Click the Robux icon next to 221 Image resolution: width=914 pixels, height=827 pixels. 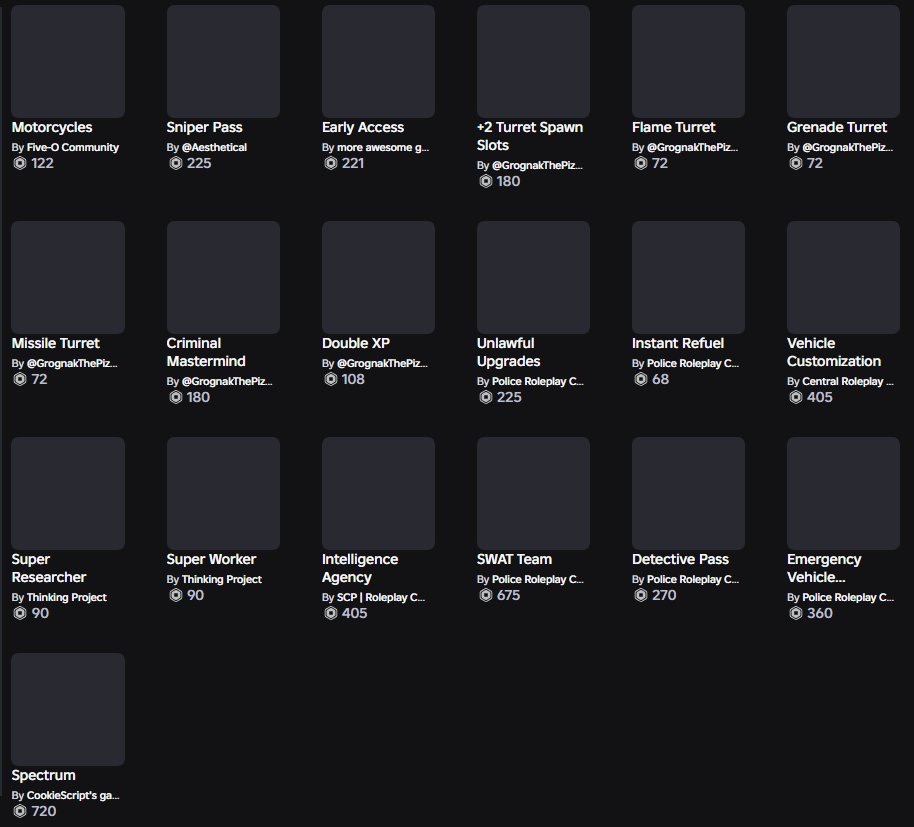[x=331, y=163]
